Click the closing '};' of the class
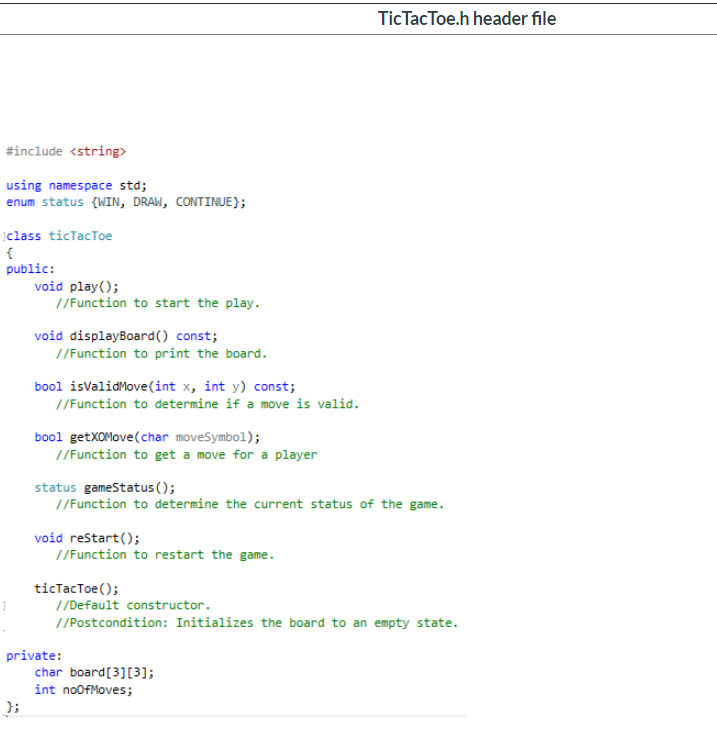Viewport: 717px width, 730px height. (13, 707)
